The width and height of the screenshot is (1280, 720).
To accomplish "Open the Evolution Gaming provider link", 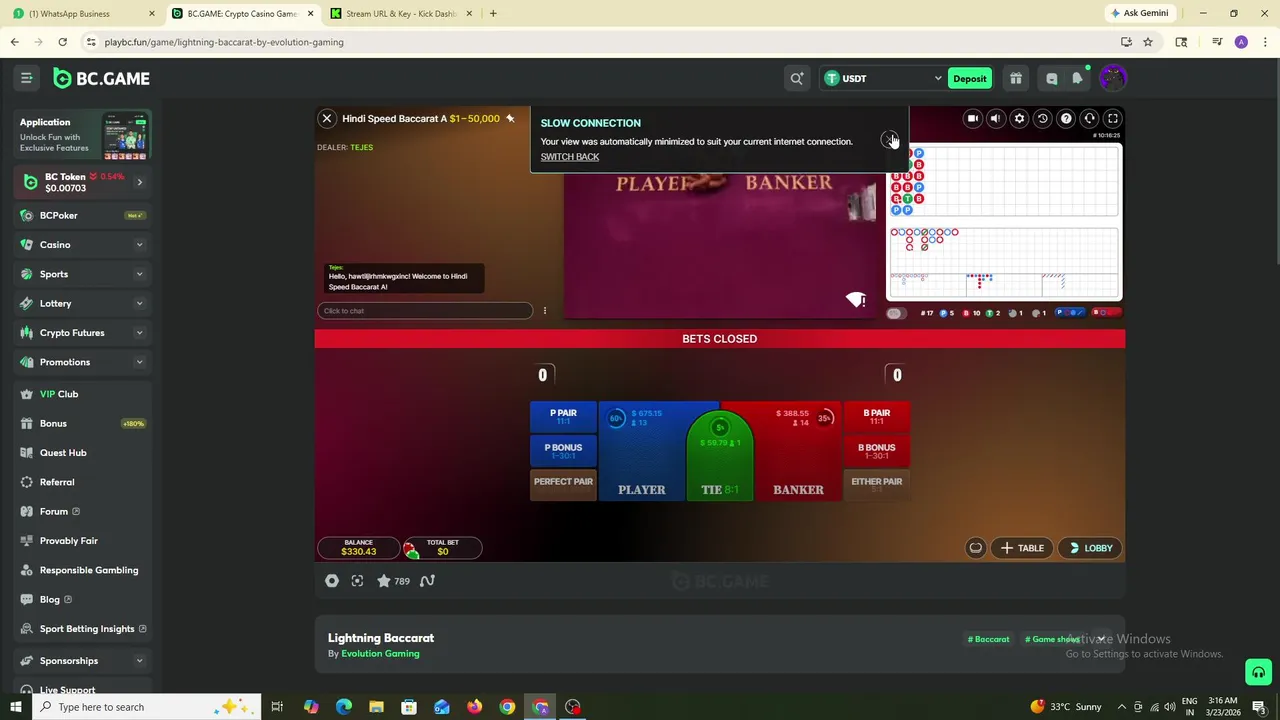I will tap(380, 654).
